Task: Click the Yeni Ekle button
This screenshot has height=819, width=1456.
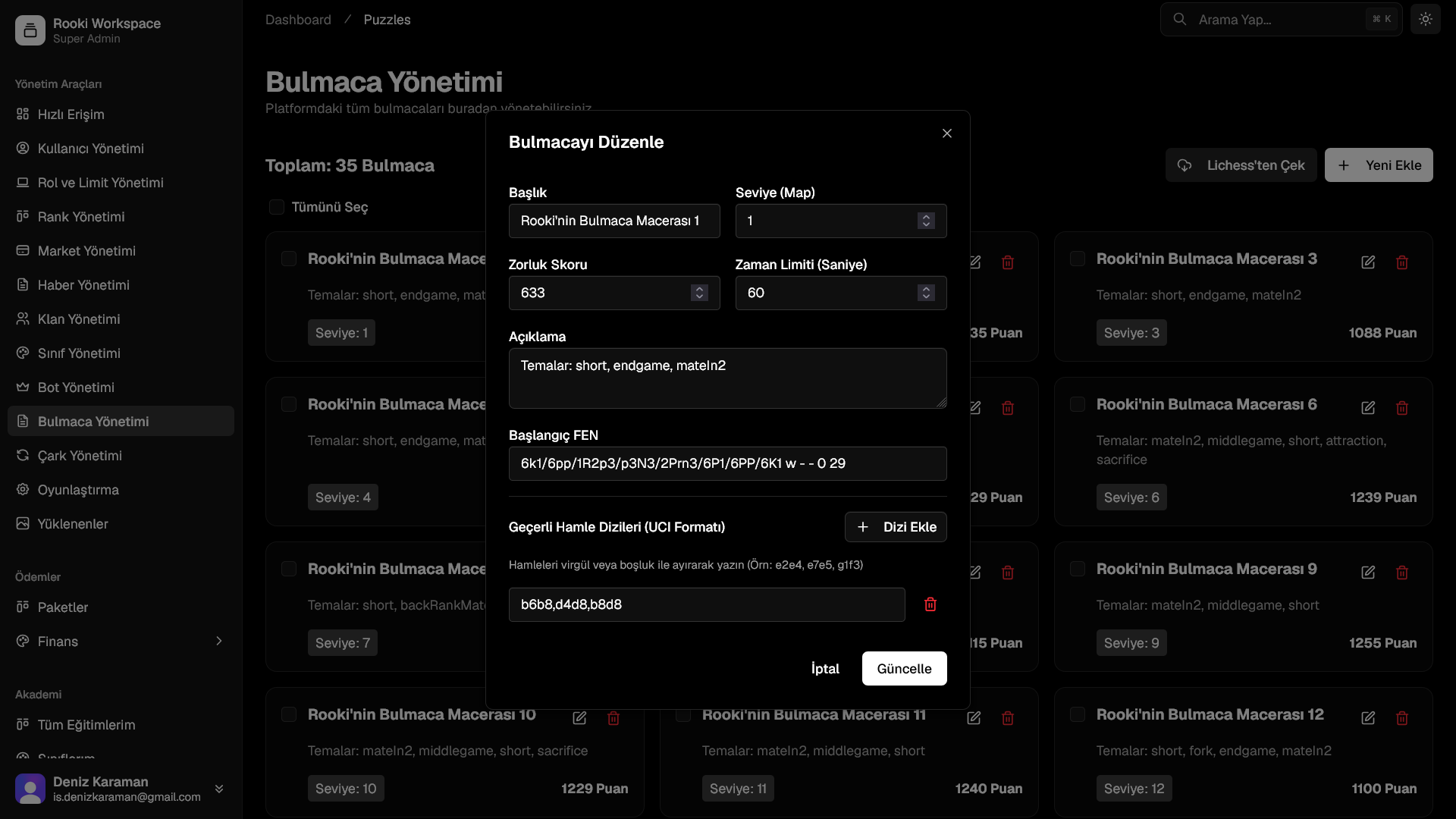Action: pyautogui.click(x=1379, y=165)
